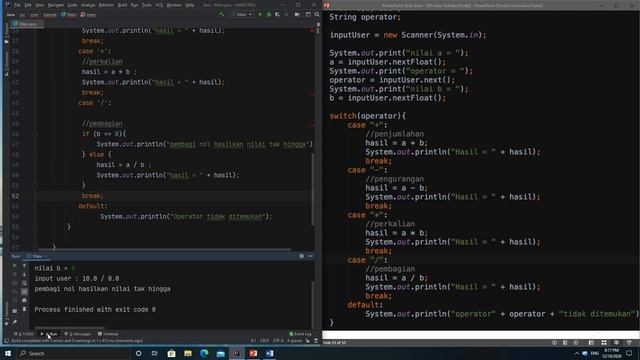640x360 pixels.
Task: Open the Event Log button
Action: [300, 334]
